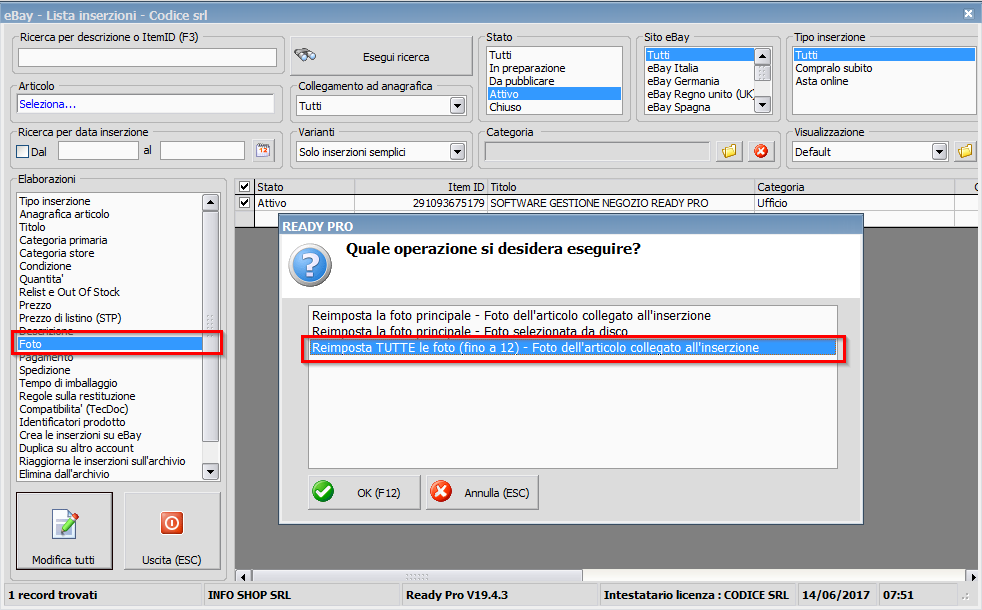Viewport: 982px width, 610px height.
Task: Select 'Relist e Out Of Stock' elaboration
Action: click(x=110, y=292)
